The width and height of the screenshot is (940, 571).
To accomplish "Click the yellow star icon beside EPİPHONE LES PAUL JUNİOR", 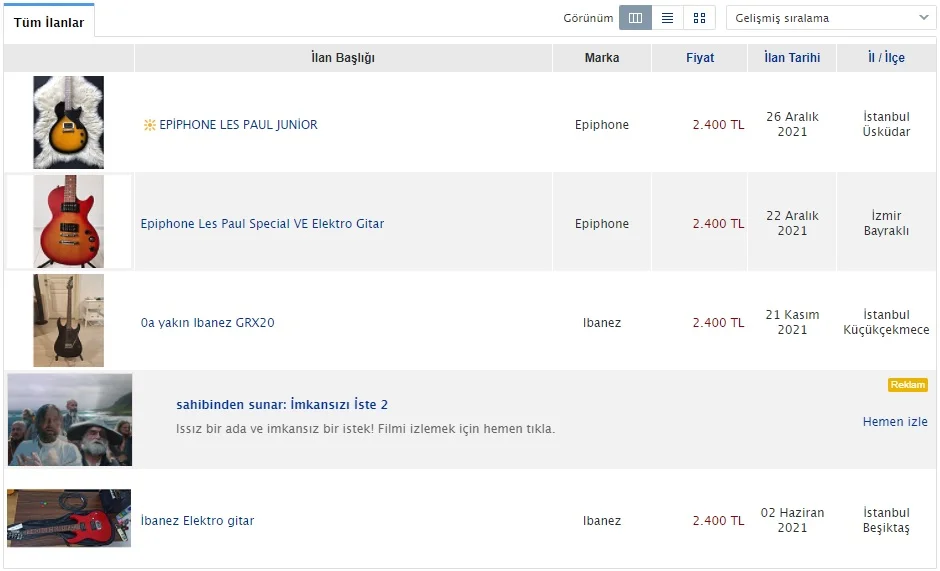I will coord(150,125).
